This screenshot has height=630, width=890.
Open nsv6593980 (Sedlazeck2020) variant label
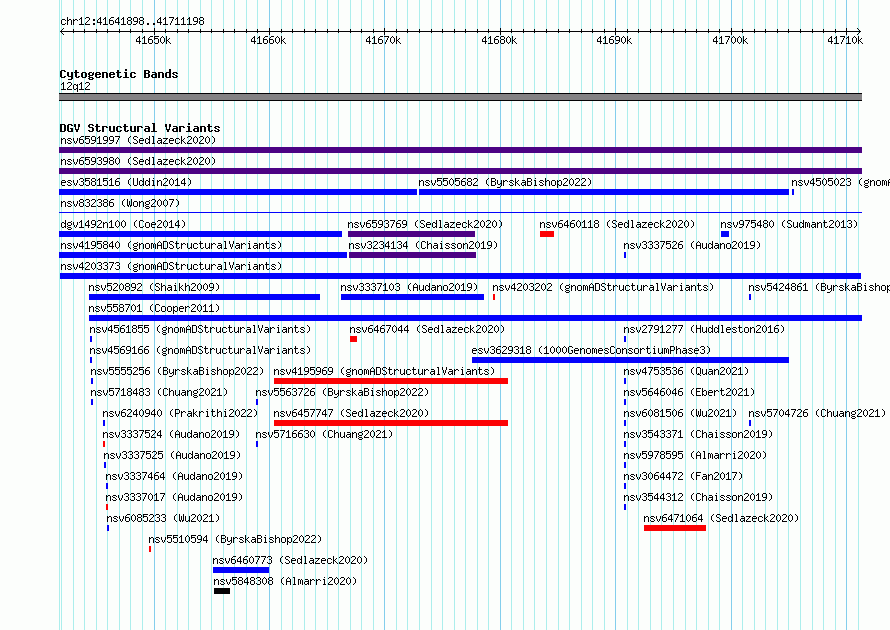[138, 161]
